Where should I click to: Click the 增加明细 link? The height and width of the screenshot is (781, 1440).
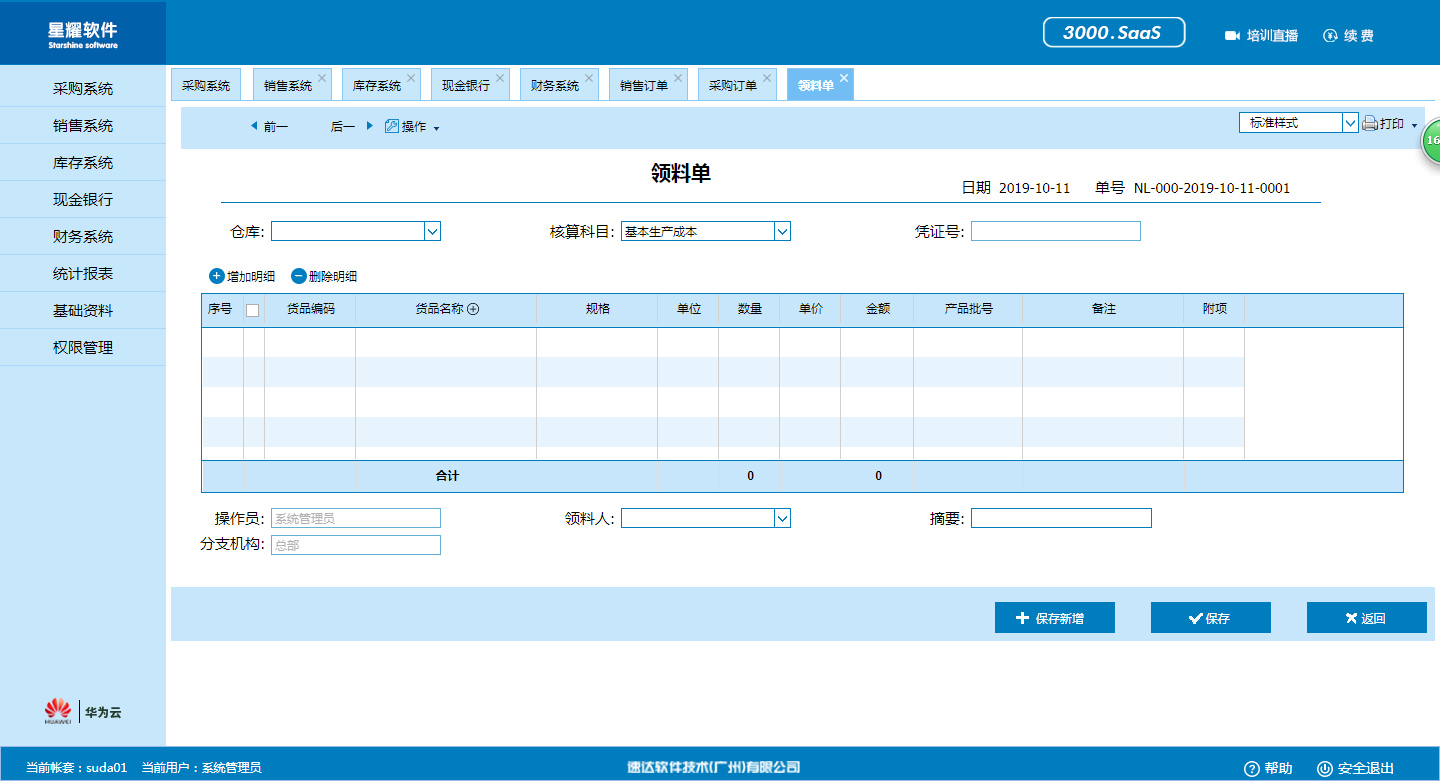(x=251, y=277)
